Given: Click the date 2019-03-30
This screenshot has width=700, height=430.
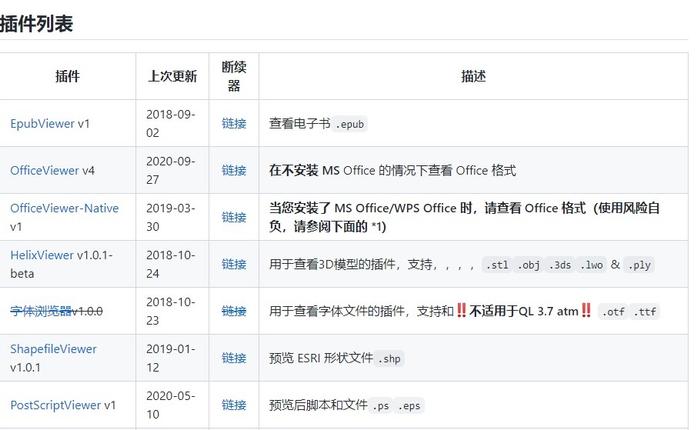Looking at the screenshot, I should click(x=171, y=217).
